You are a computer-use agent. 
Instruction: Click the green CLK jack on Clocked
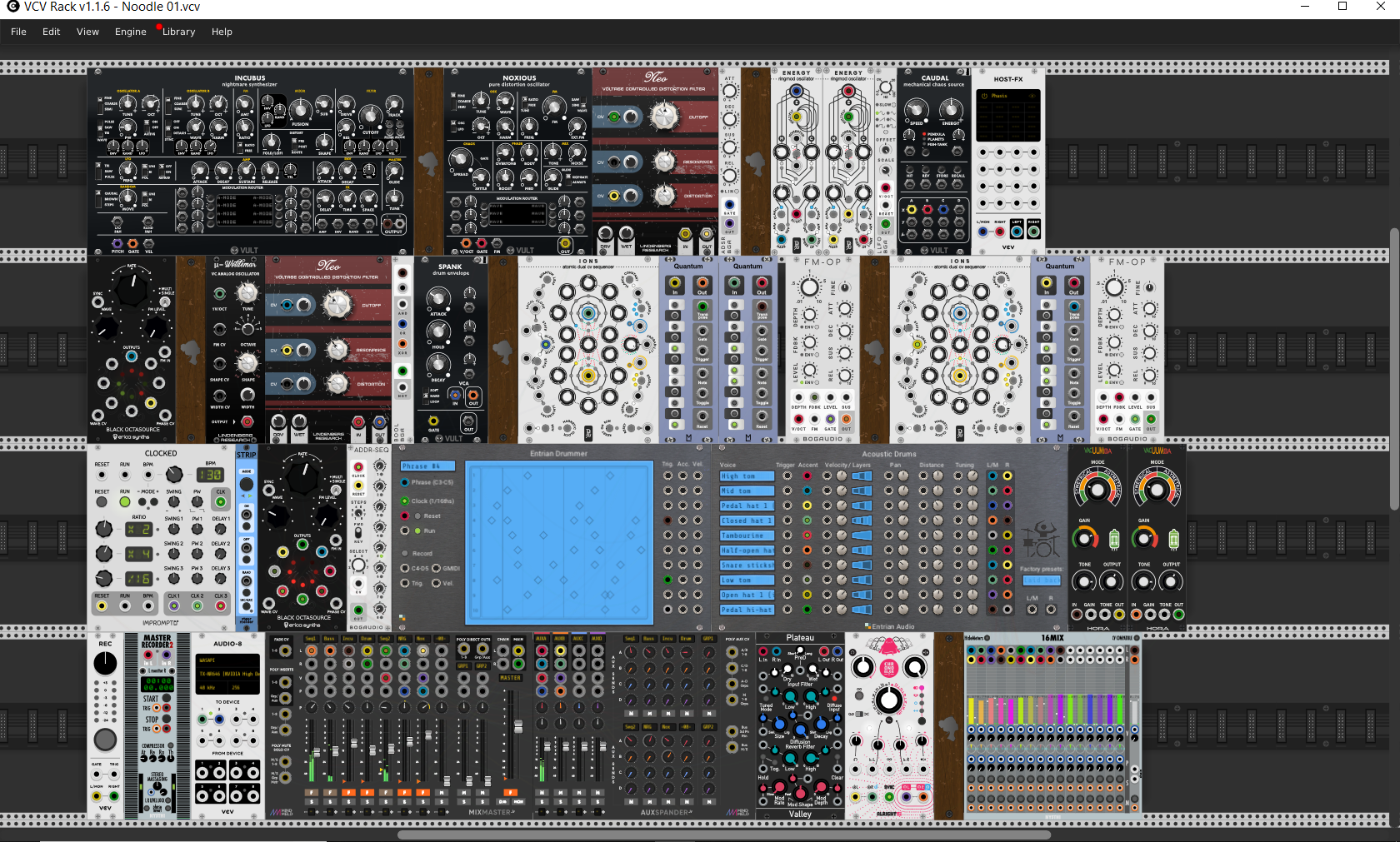(221, 502)
